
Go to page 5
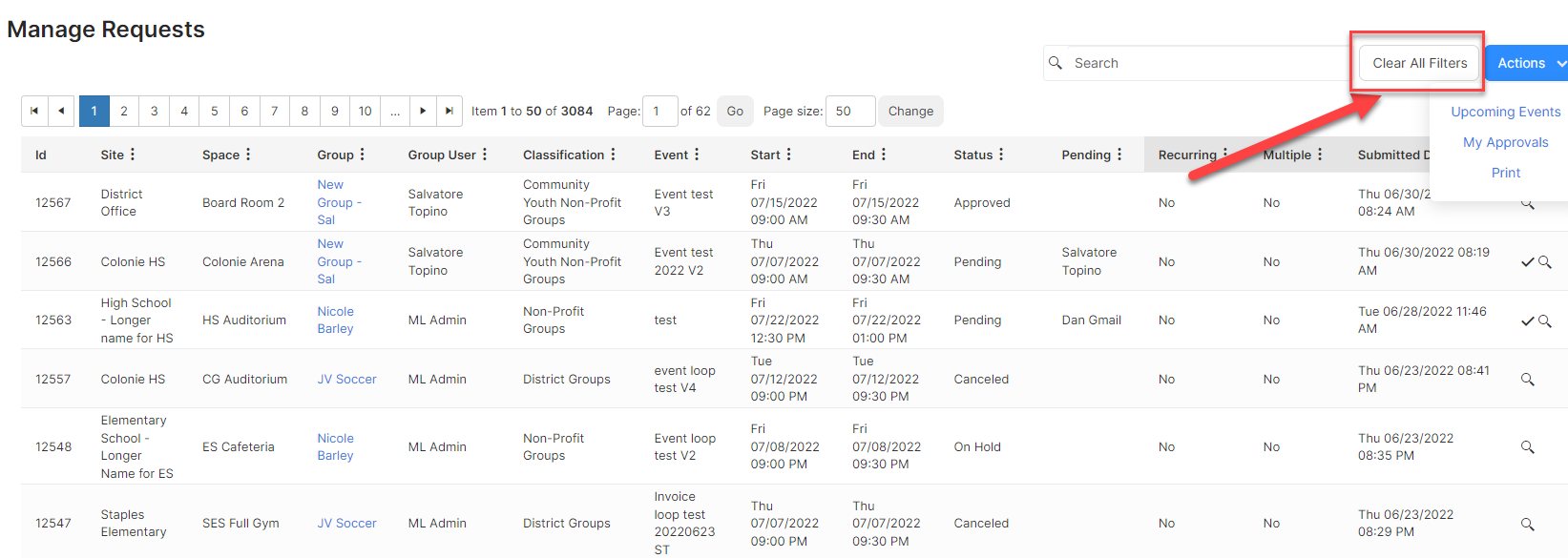215,111
